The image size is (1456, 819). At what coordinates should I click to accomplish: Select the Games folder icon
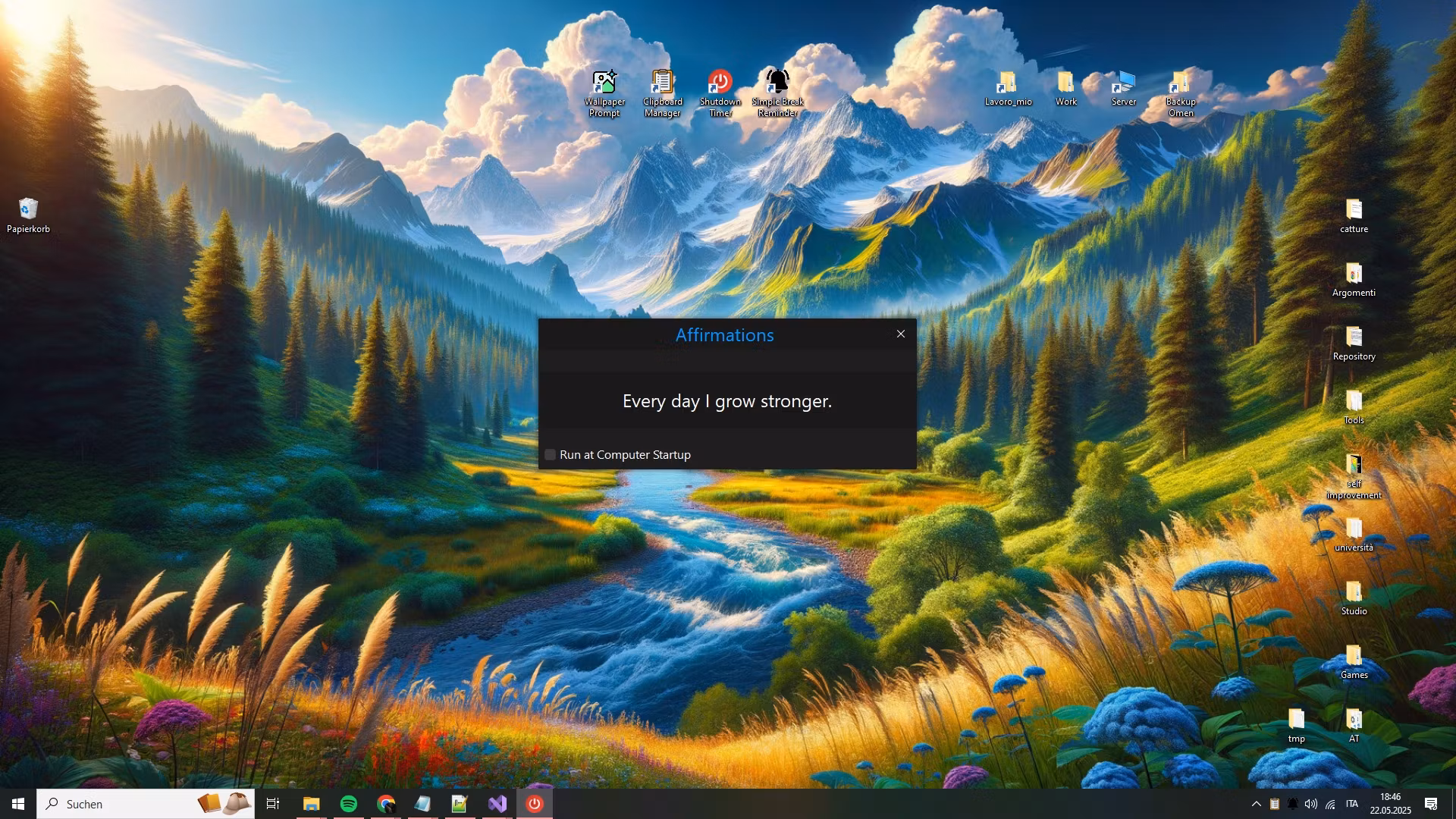[x=1354, y=661]
